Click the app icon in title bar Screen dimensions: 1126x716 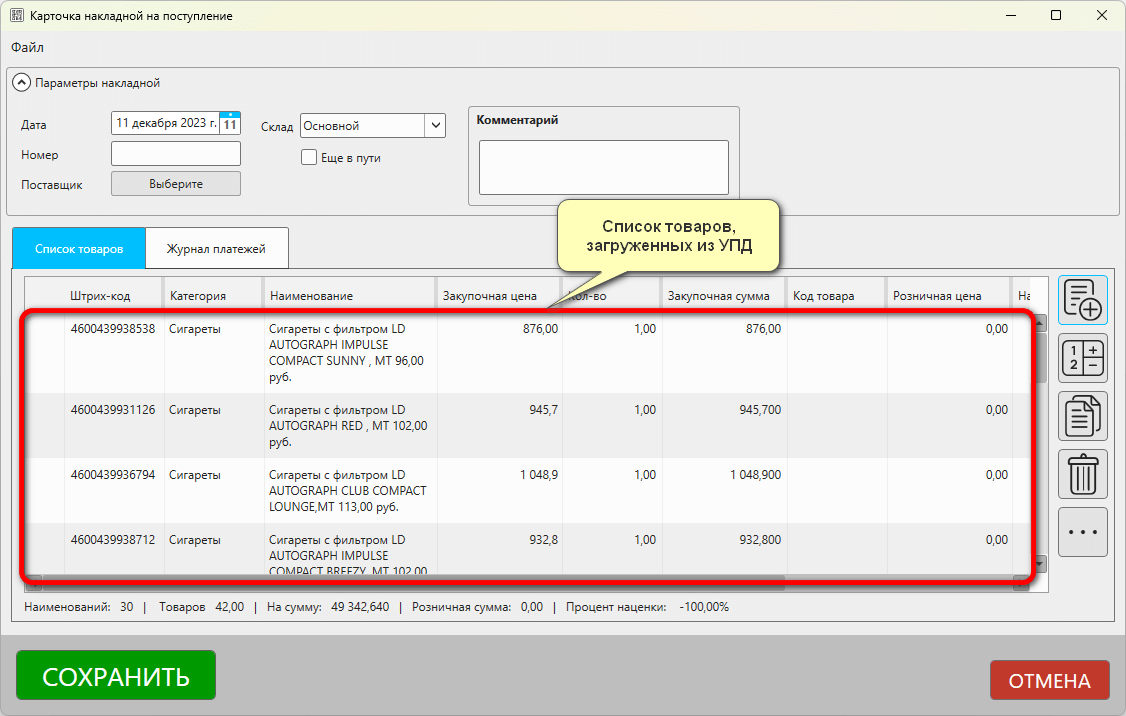click(17, 16)
